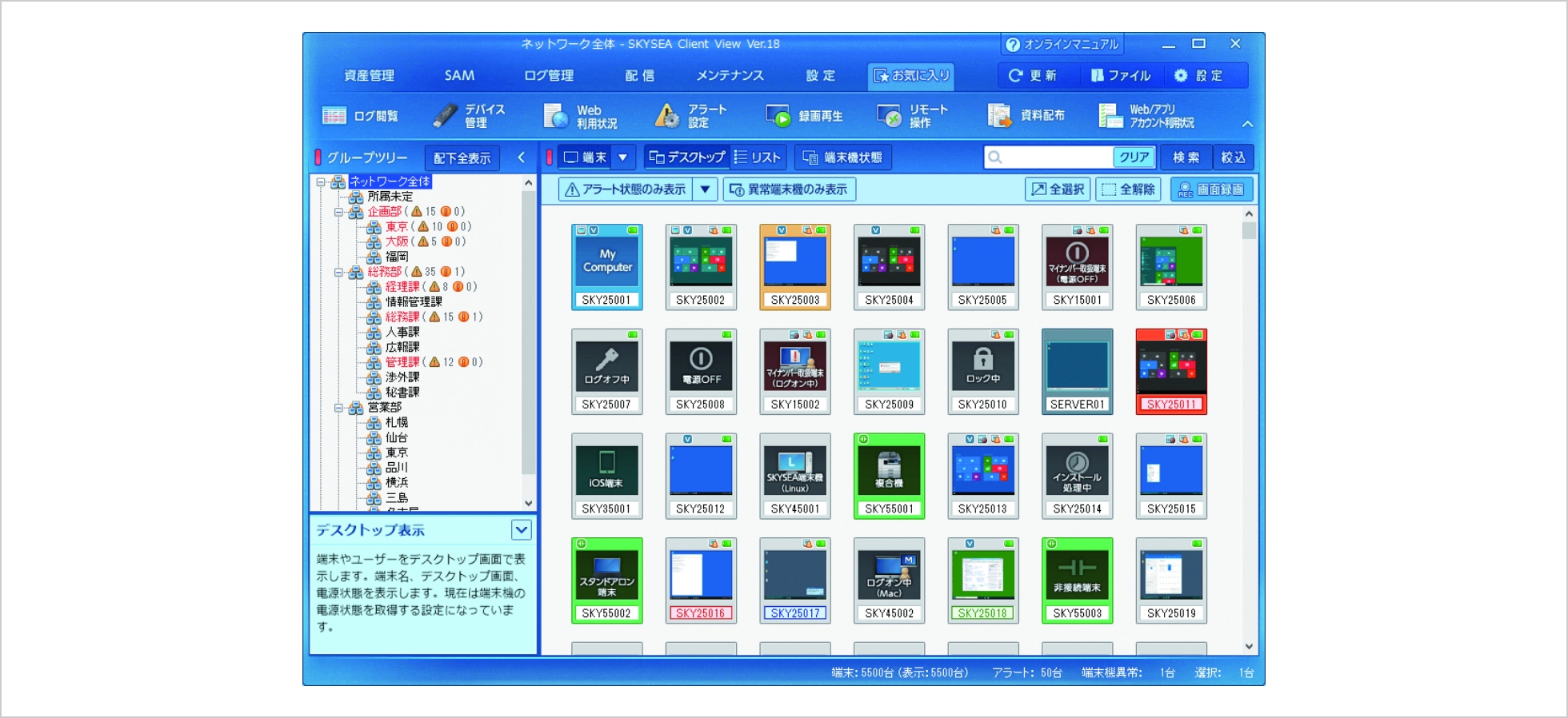Start リモート操作 remote operation

(x=912, y=116)
